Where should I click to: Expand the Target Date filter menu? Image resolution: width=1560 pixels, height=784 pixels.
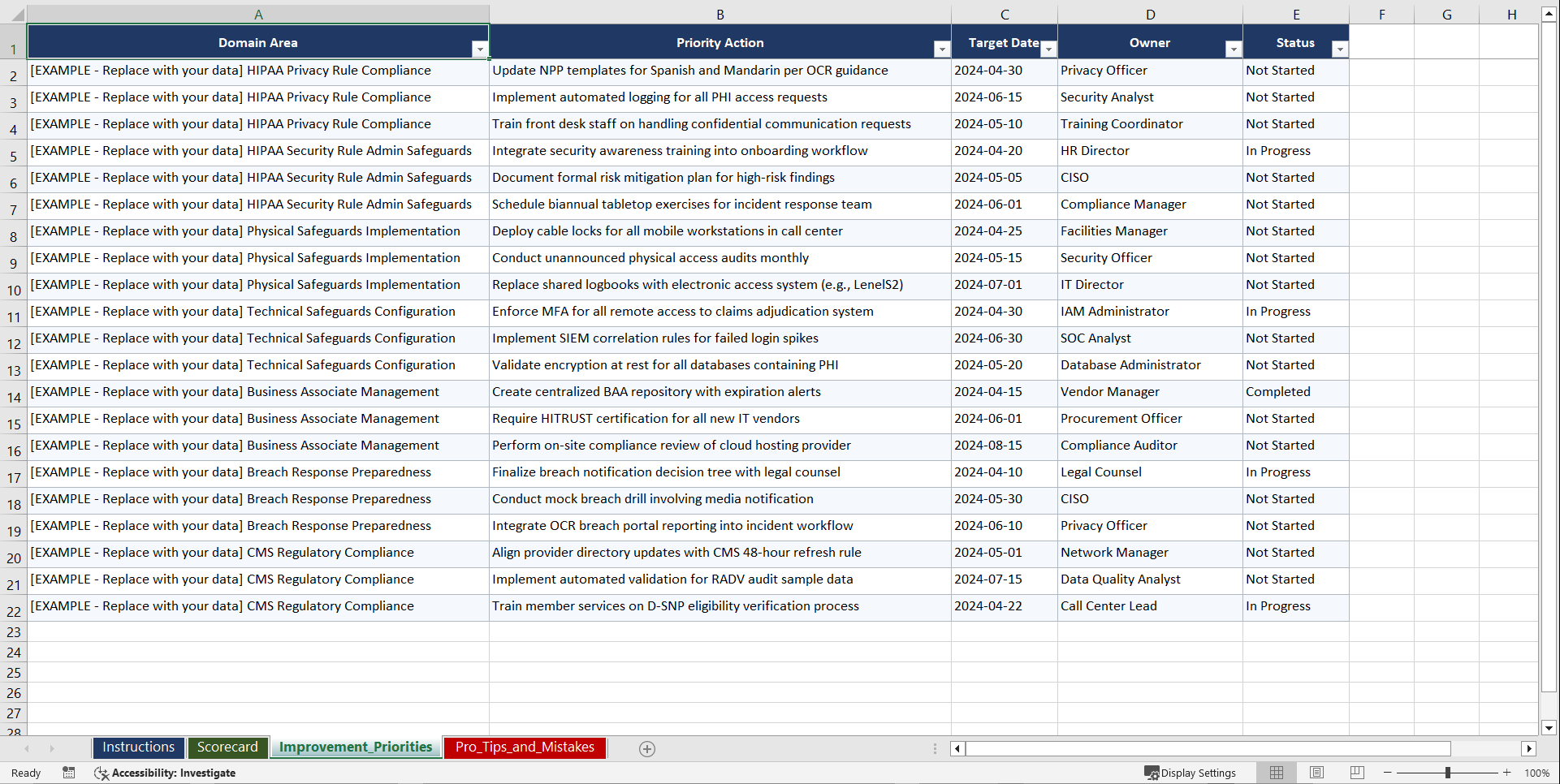click(1048, 50)
